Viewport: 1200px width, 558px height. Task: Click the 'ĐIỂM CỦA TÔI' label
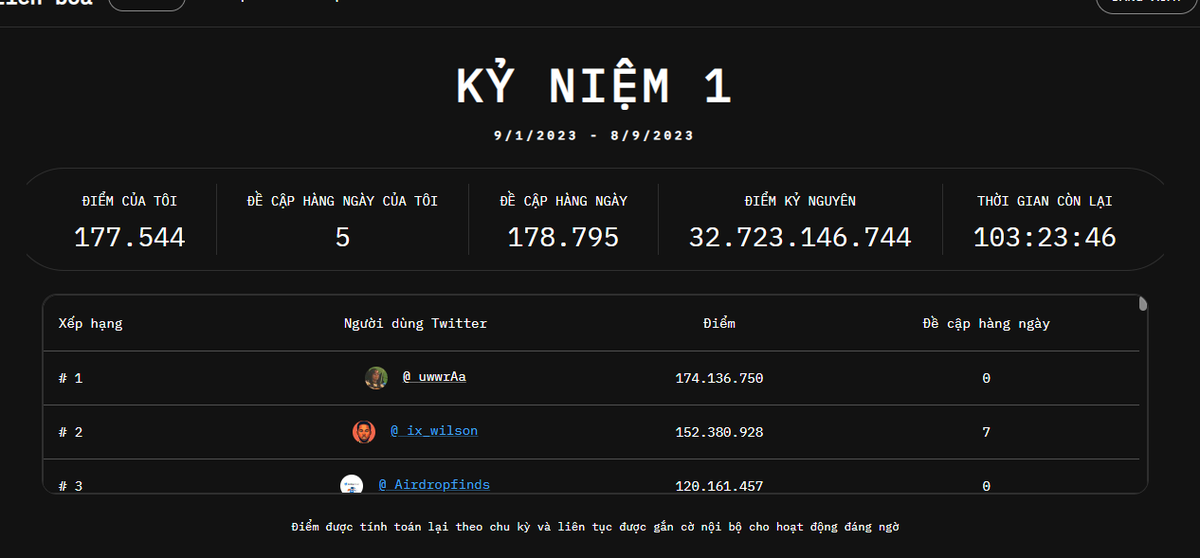130,201
